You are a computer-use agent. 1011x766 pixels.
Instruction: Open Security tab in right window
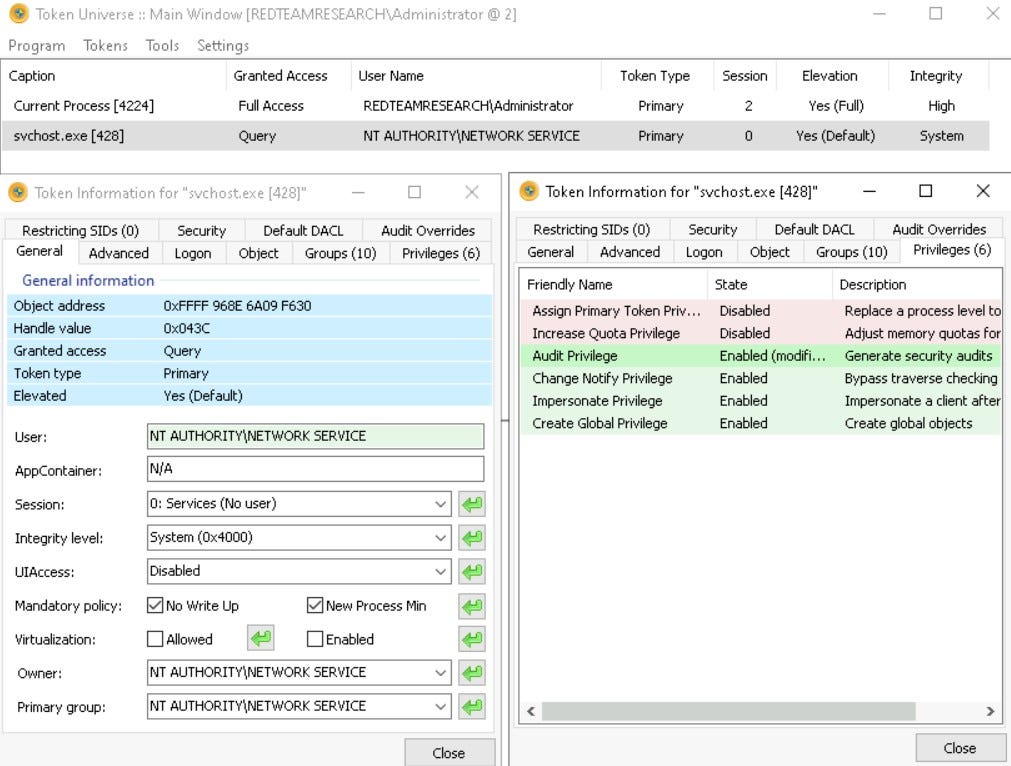[712, 230]
